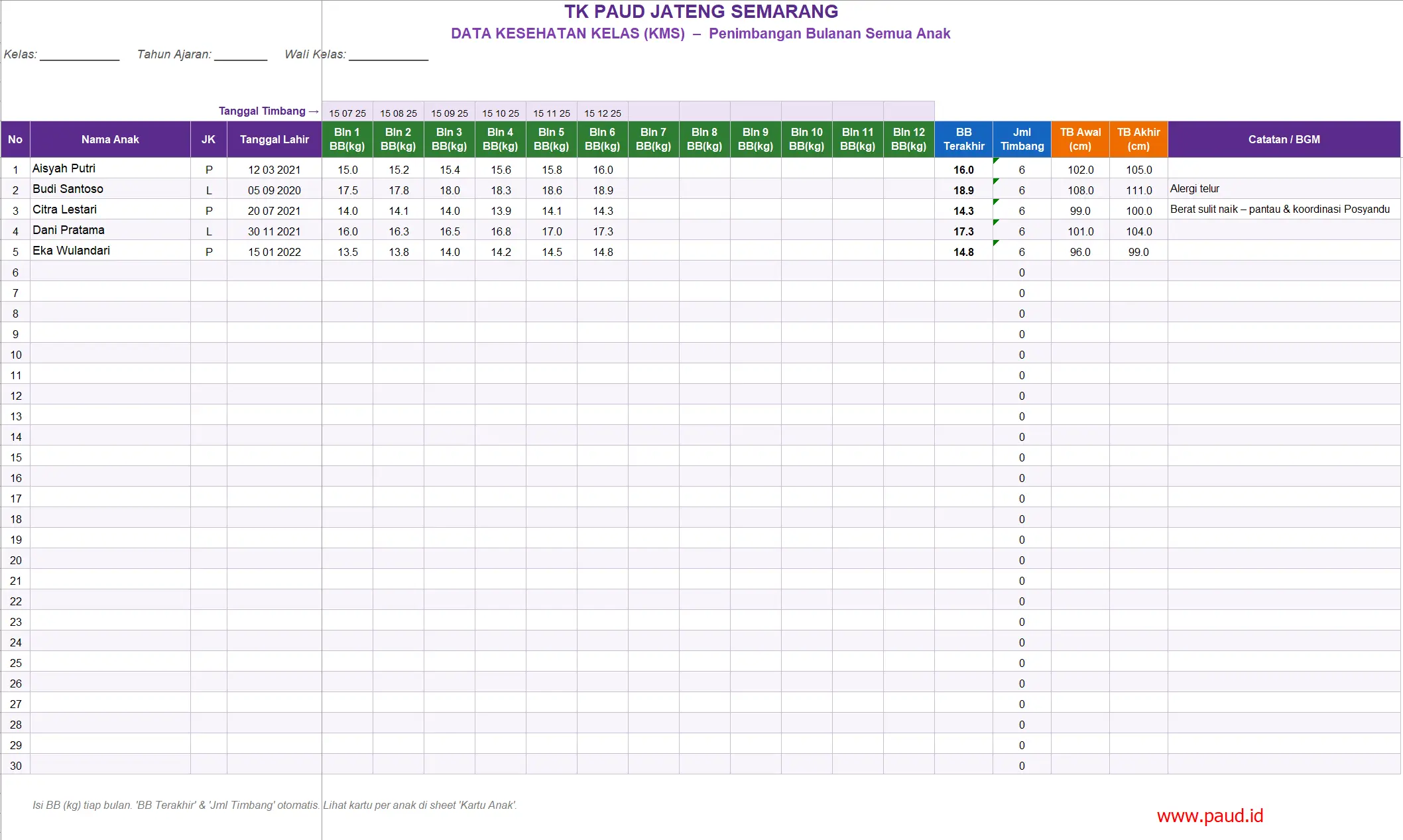Click the 'BB Terakhir' column header
This screenshot has width=1403, height=840.
click(964, 139)
